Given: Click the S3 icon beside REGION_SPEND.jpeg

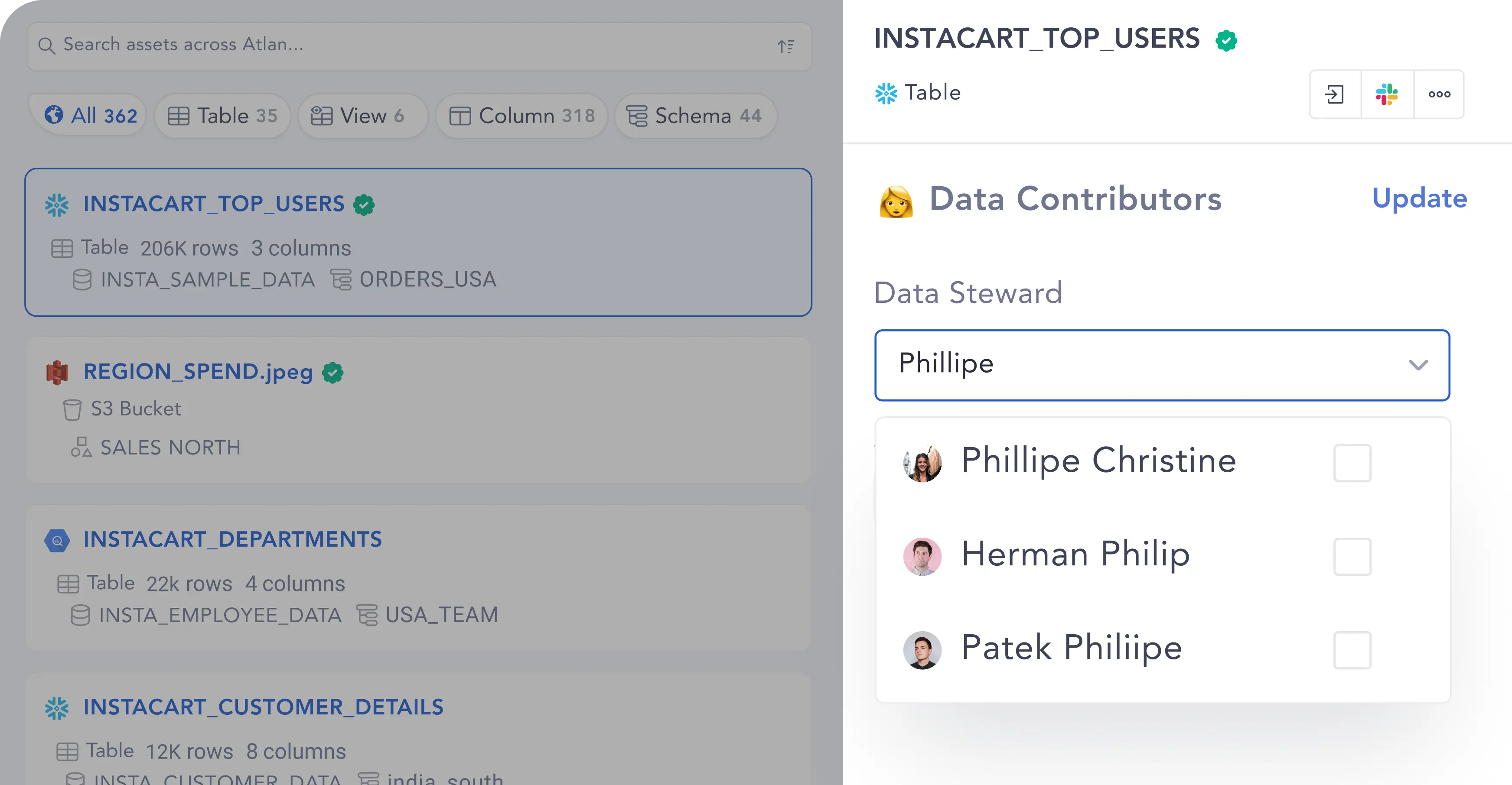Looking at the screenshot, I should [x=57, y=372].
